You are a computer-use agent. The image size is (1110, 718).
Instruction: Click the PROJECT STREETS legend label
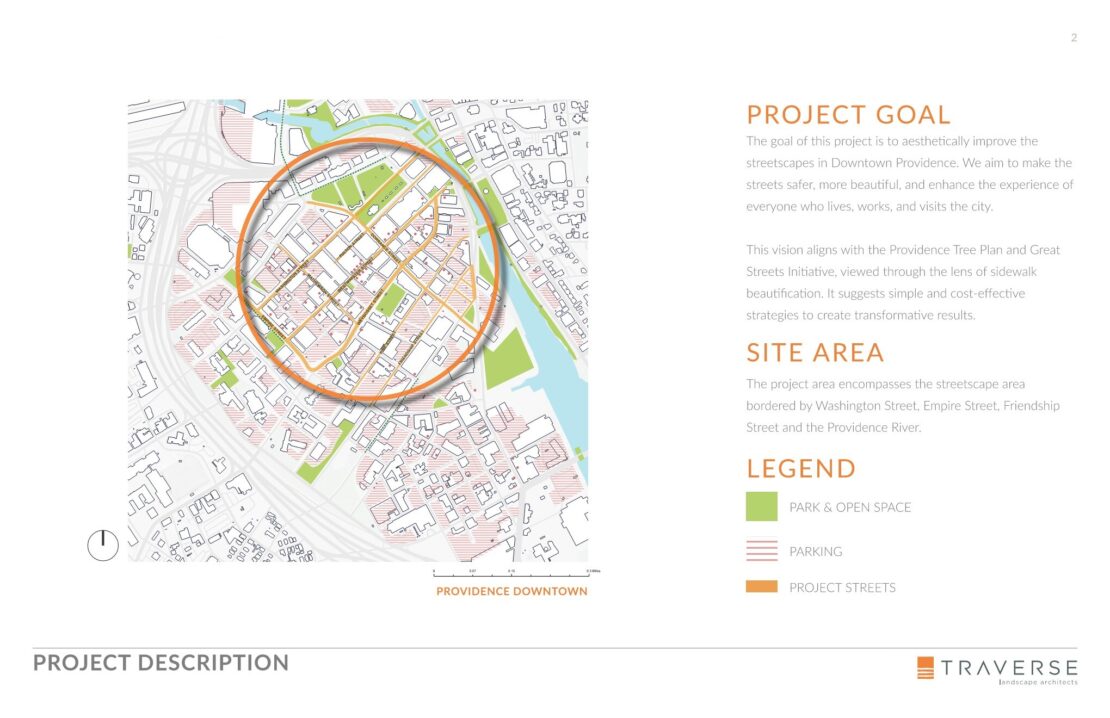842,588
